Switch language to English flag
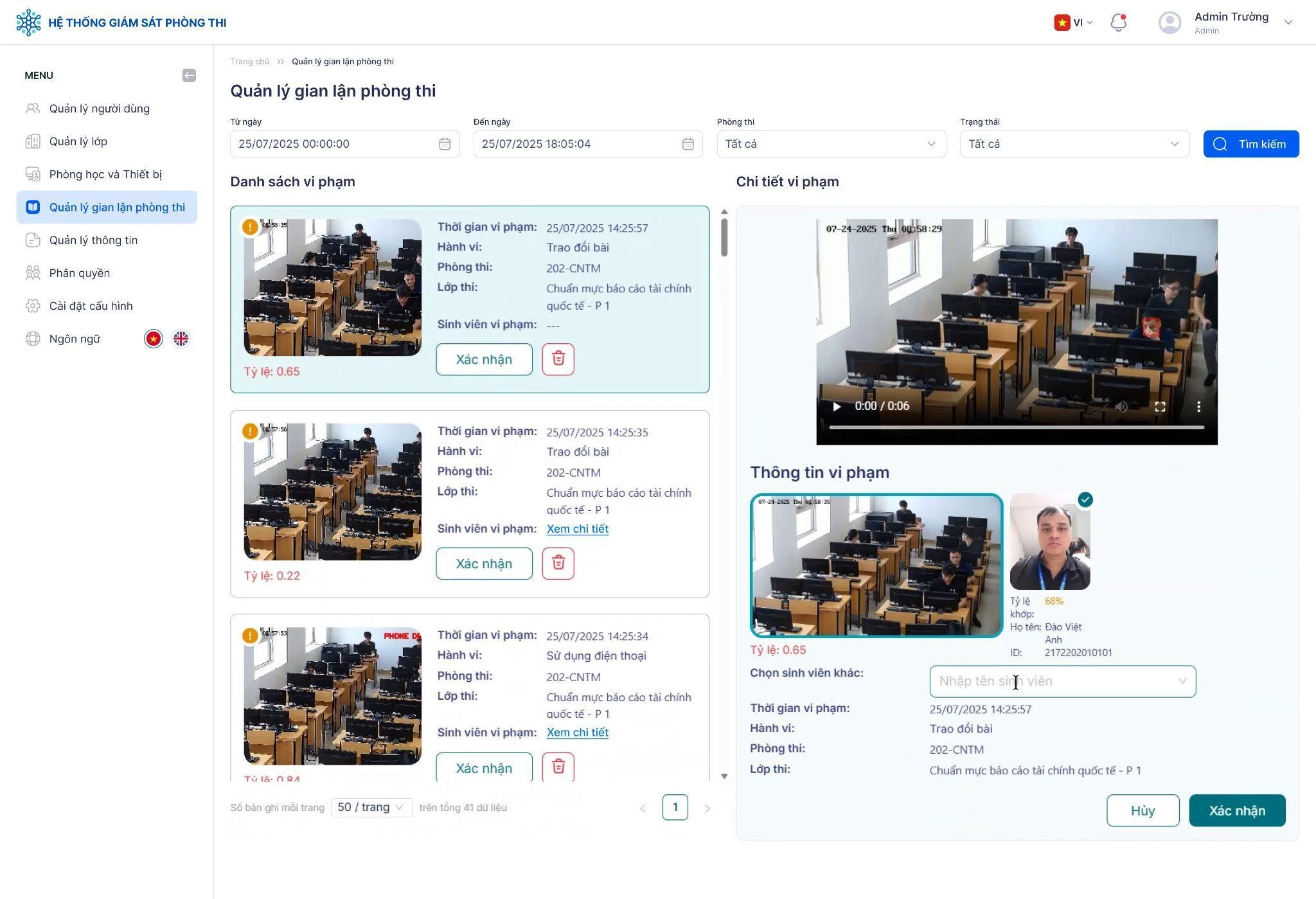The height and width of the screenshot is (899, 1316). (x=181, y=339)
